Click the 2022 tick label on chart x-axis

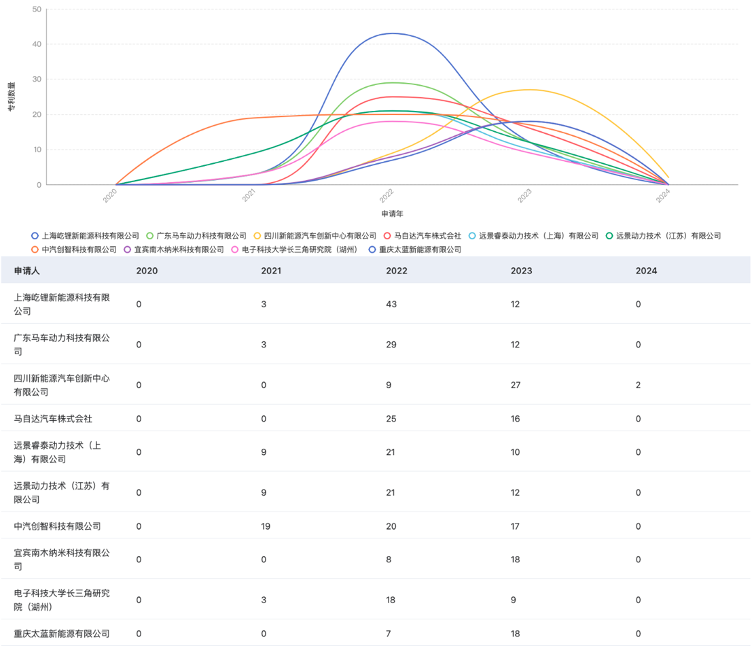(x=387, y=196)
